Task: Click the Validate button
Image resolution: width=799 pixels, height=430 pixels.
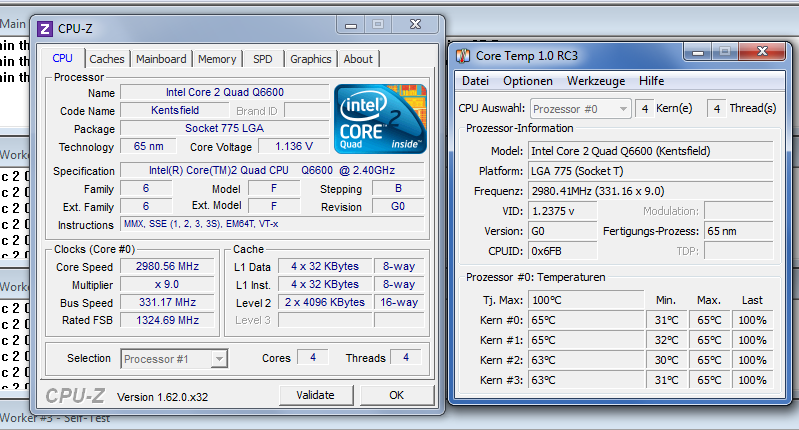Action: point(316,395)
